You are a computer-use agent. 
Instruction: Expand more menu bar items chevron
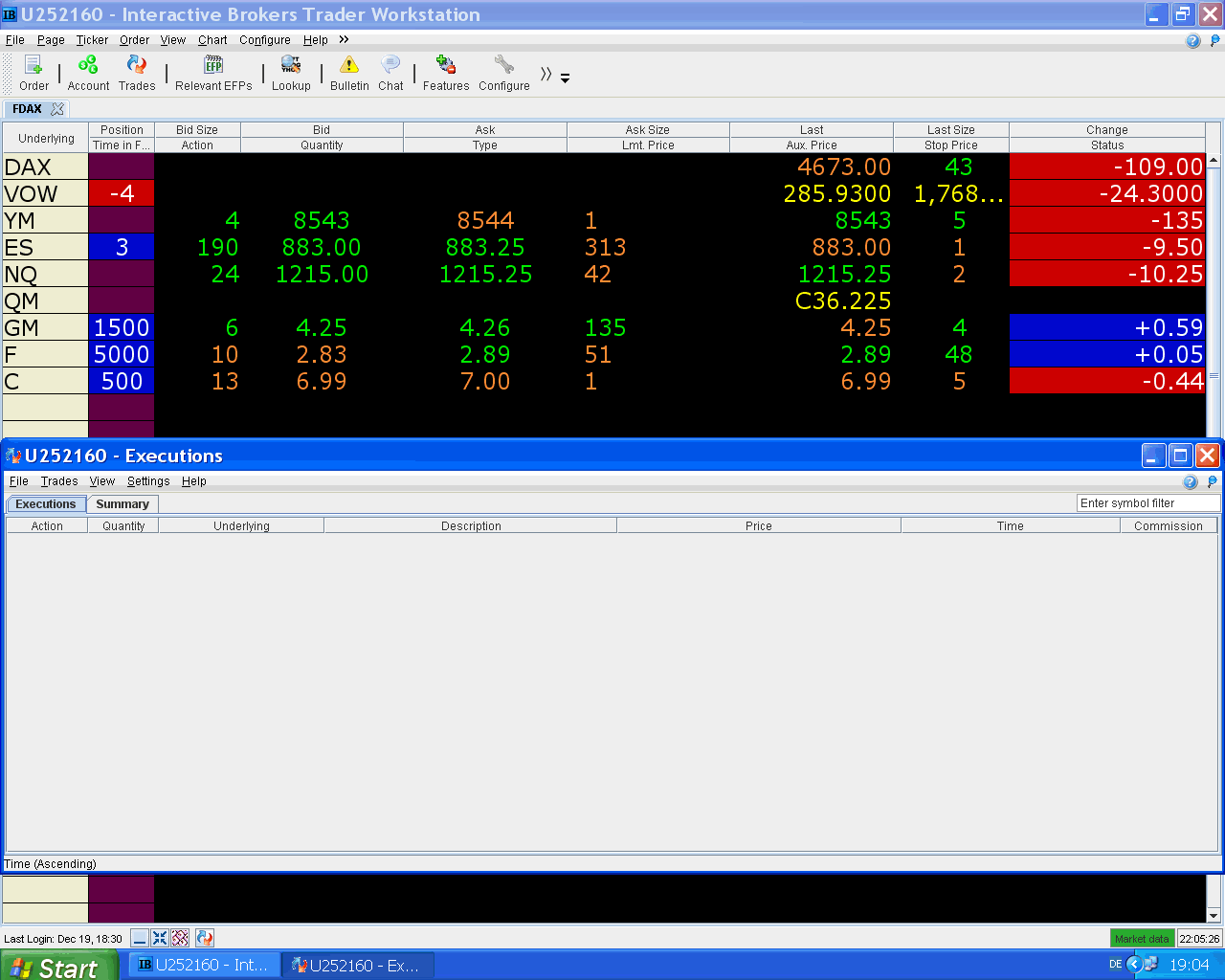click(344, 39)
